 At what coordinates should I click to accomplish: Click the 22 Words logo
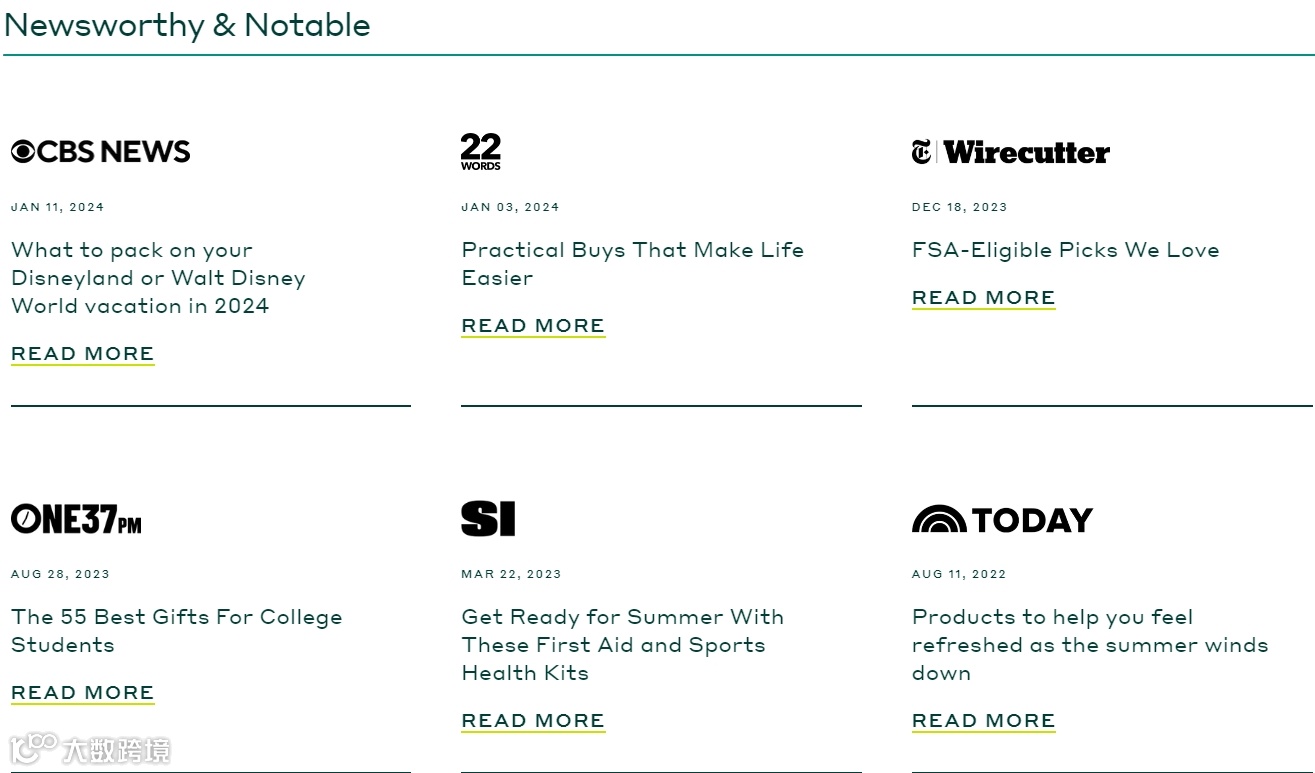coord(481,152)
